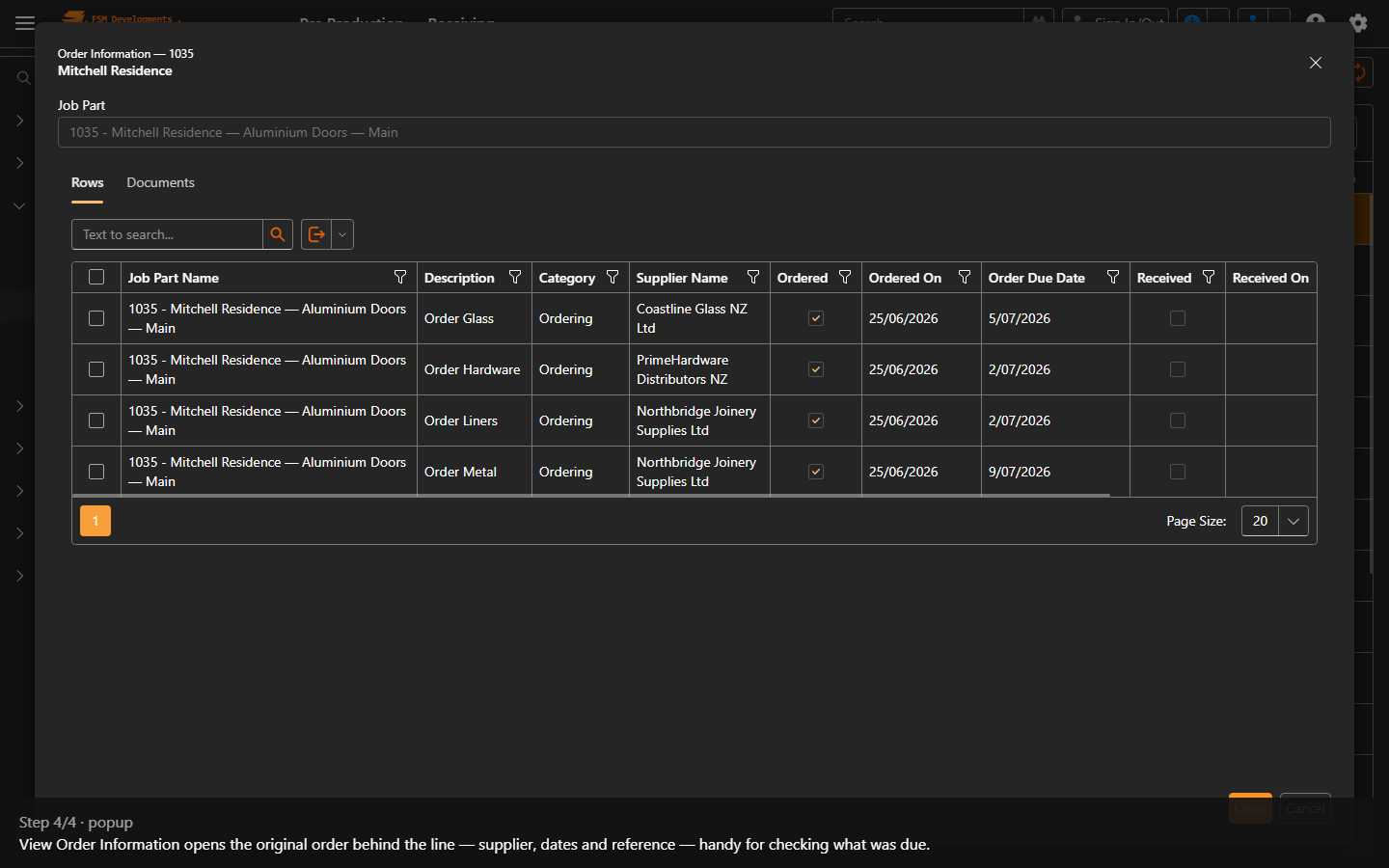Click the Order Liners description cell
The height and width of the screenshot is (868, 1389).
[474, 420]
